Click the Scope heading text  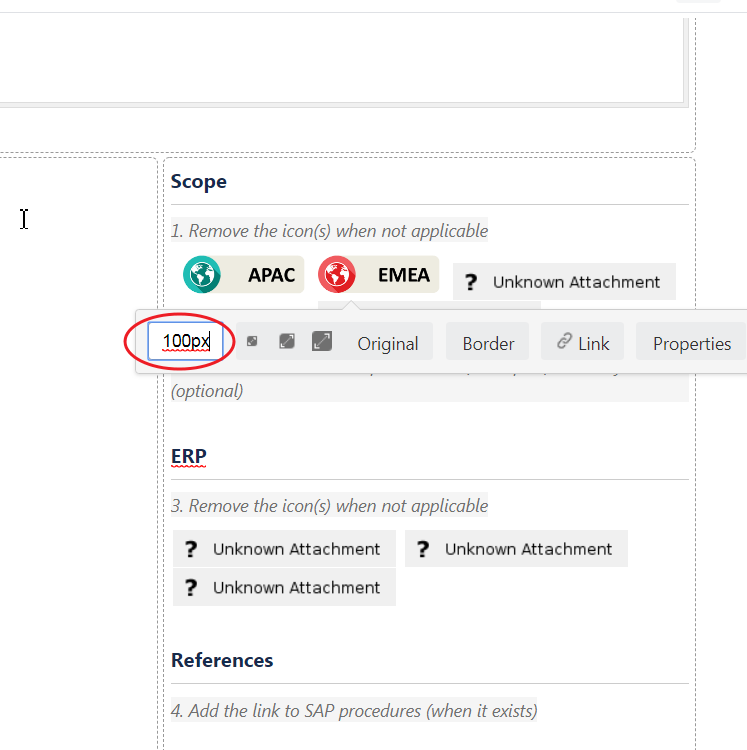pos(199,182)
